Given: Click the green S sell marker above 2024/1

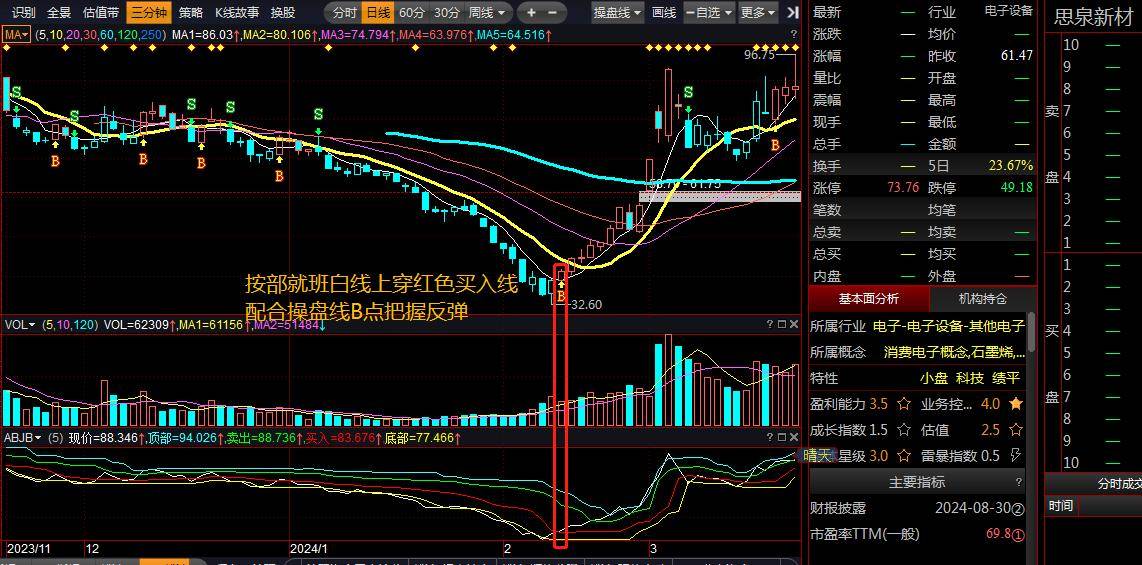Looking at the screenshot, I should click(318, 115).
